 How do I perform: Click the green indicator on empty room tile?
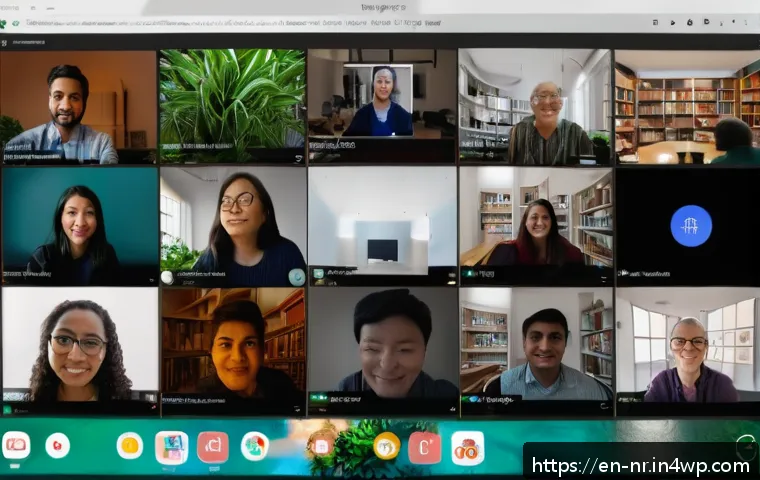click(x=318, y=273)
